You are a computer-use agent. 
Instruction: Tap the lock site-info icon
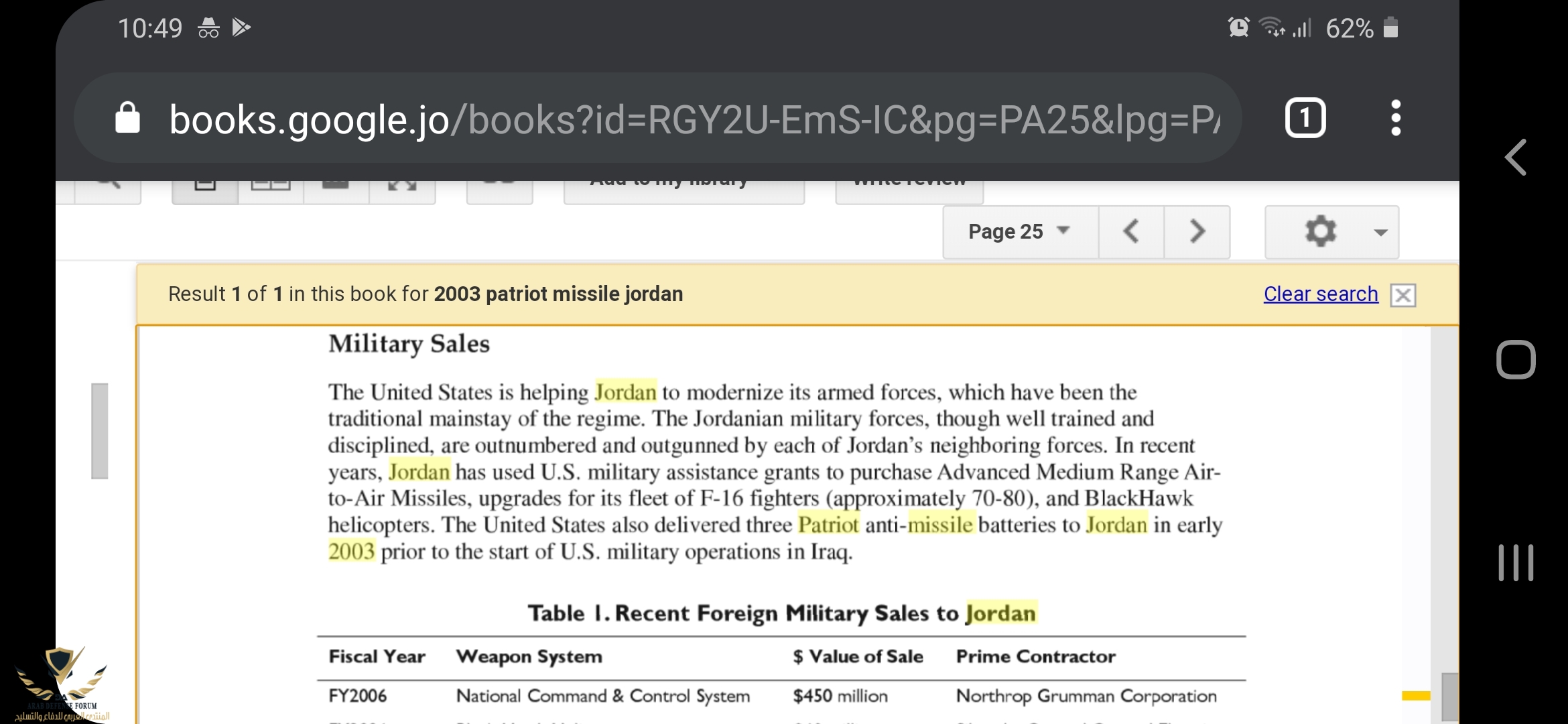[x=127, y=119]
